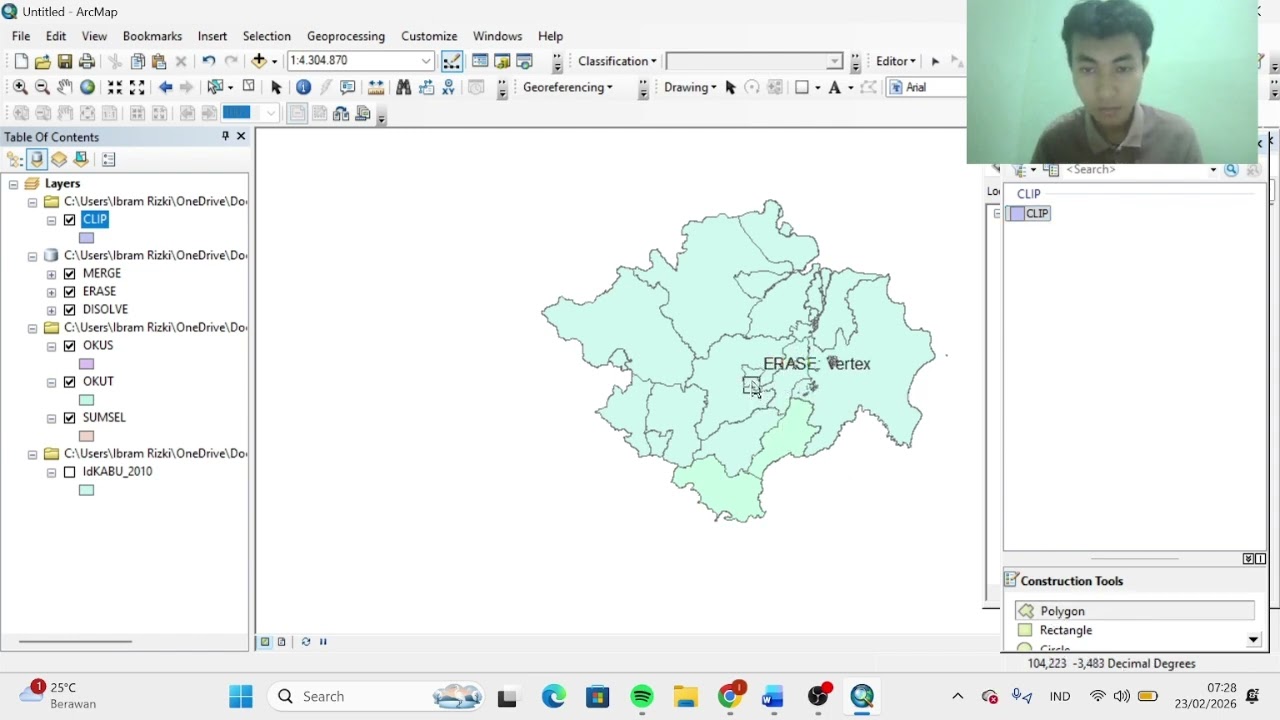The height and width of the screenshot is (720, 1280).
Task: Choose the Select Features tool
Action: pyautogui.click(x=215, y=87)
